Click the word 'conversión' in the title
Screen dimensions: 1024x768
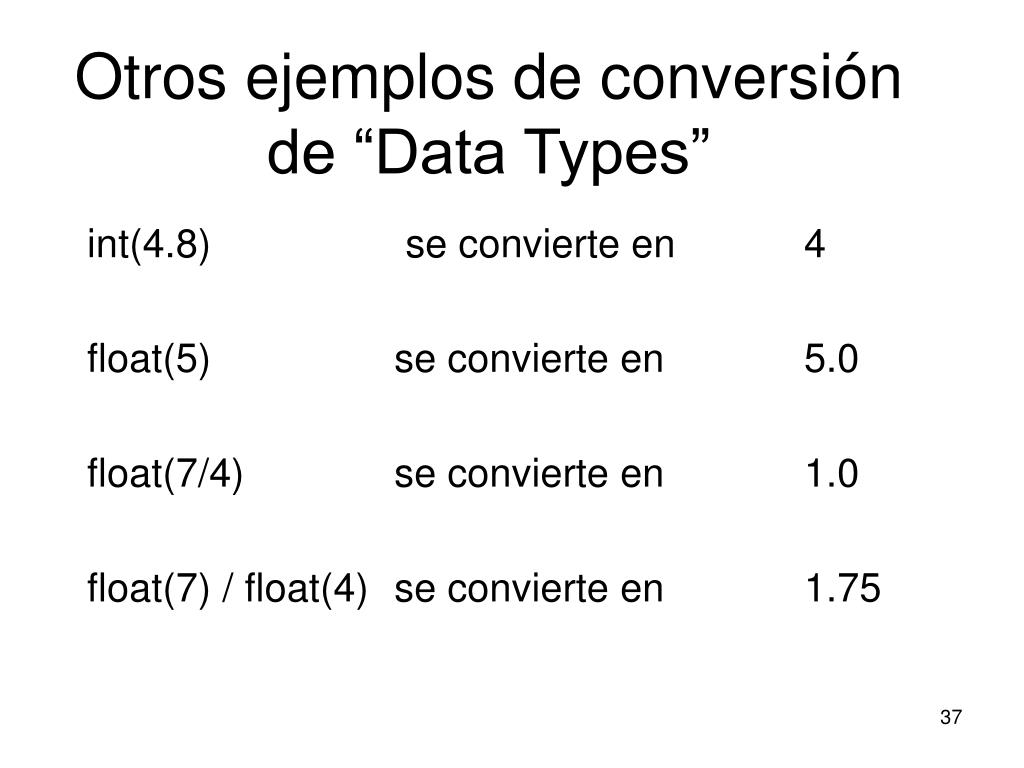coord(750,77)
